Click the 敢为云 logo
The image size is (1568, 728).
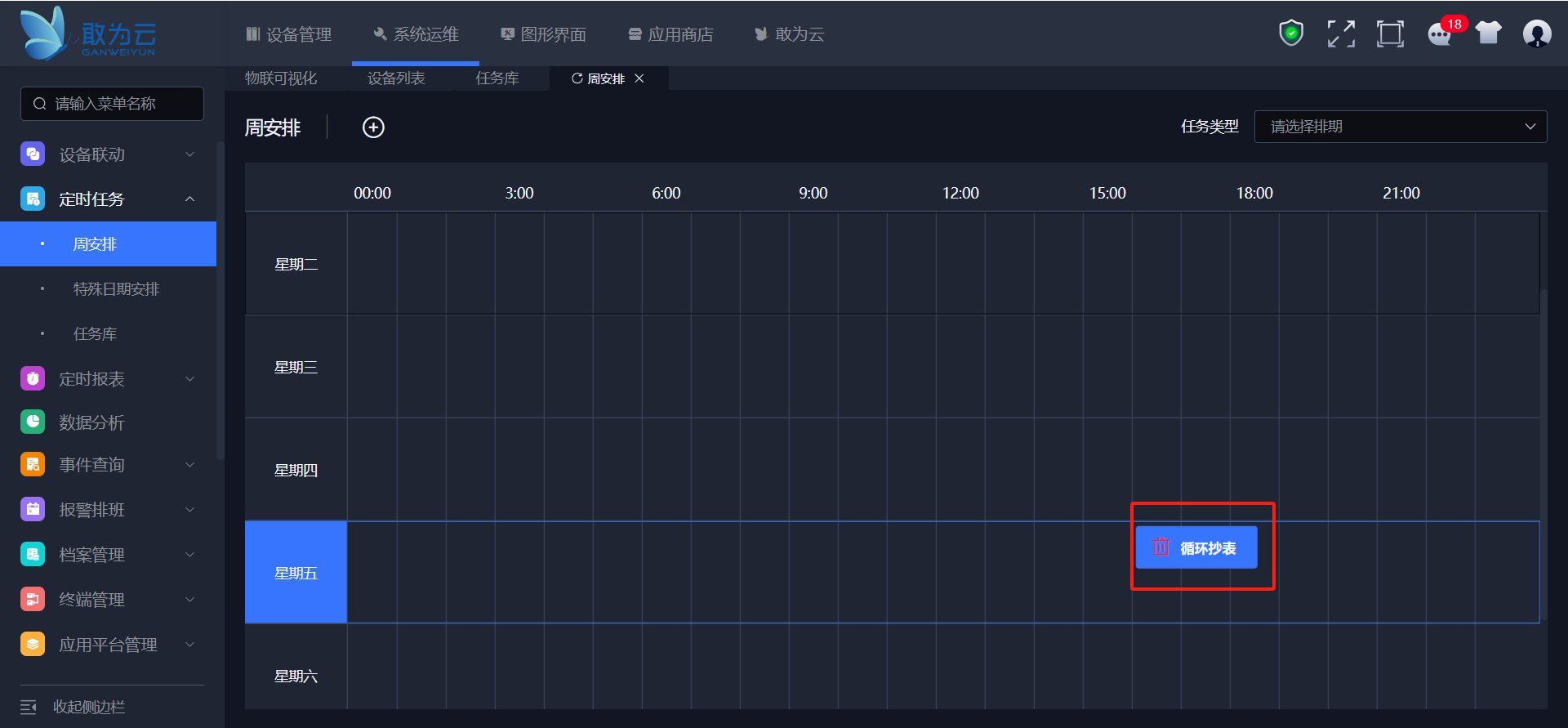click(88, 33)
